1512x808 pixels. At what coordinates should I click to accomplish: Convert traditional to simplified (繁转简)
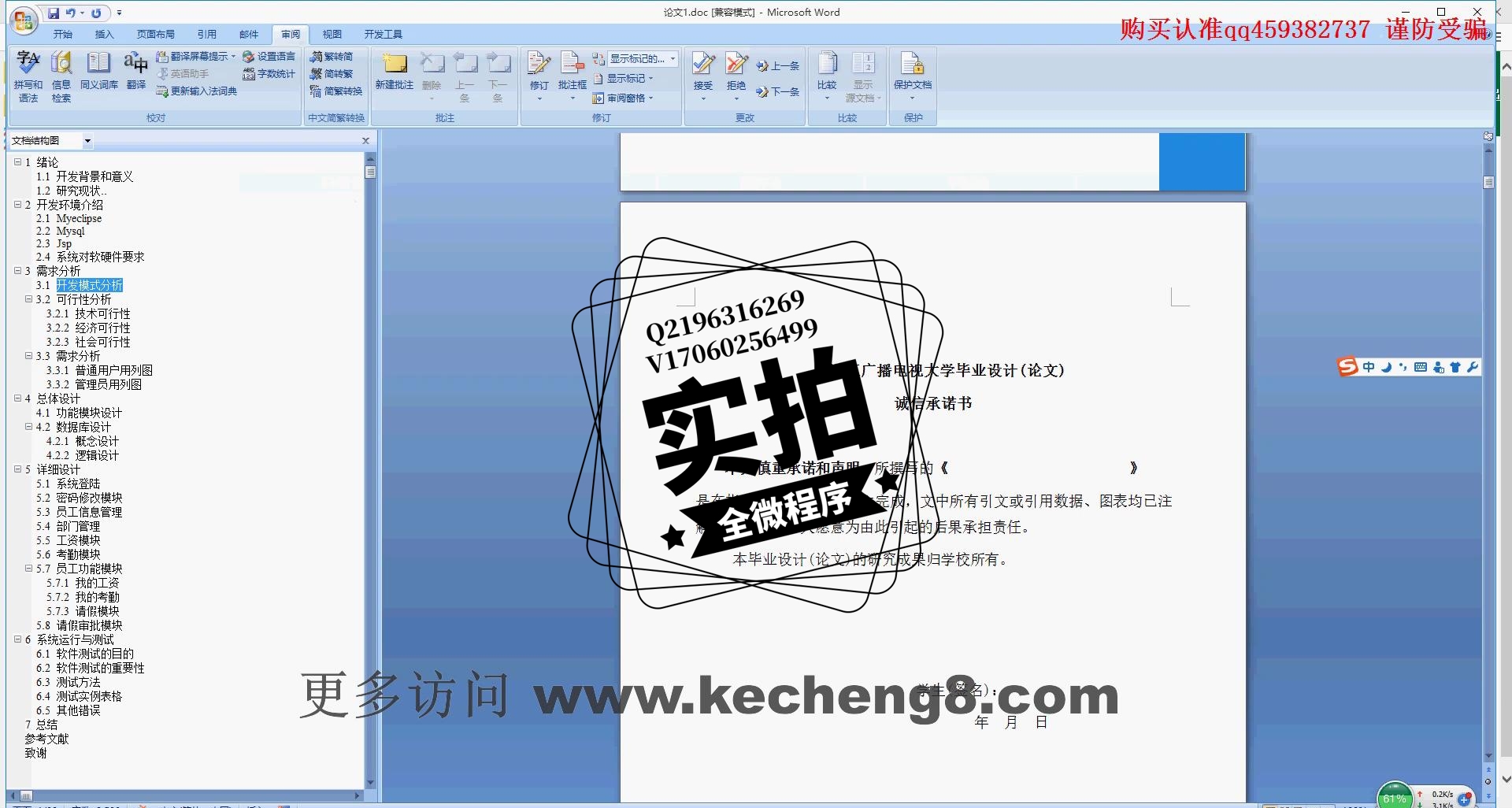coord(332,57)
